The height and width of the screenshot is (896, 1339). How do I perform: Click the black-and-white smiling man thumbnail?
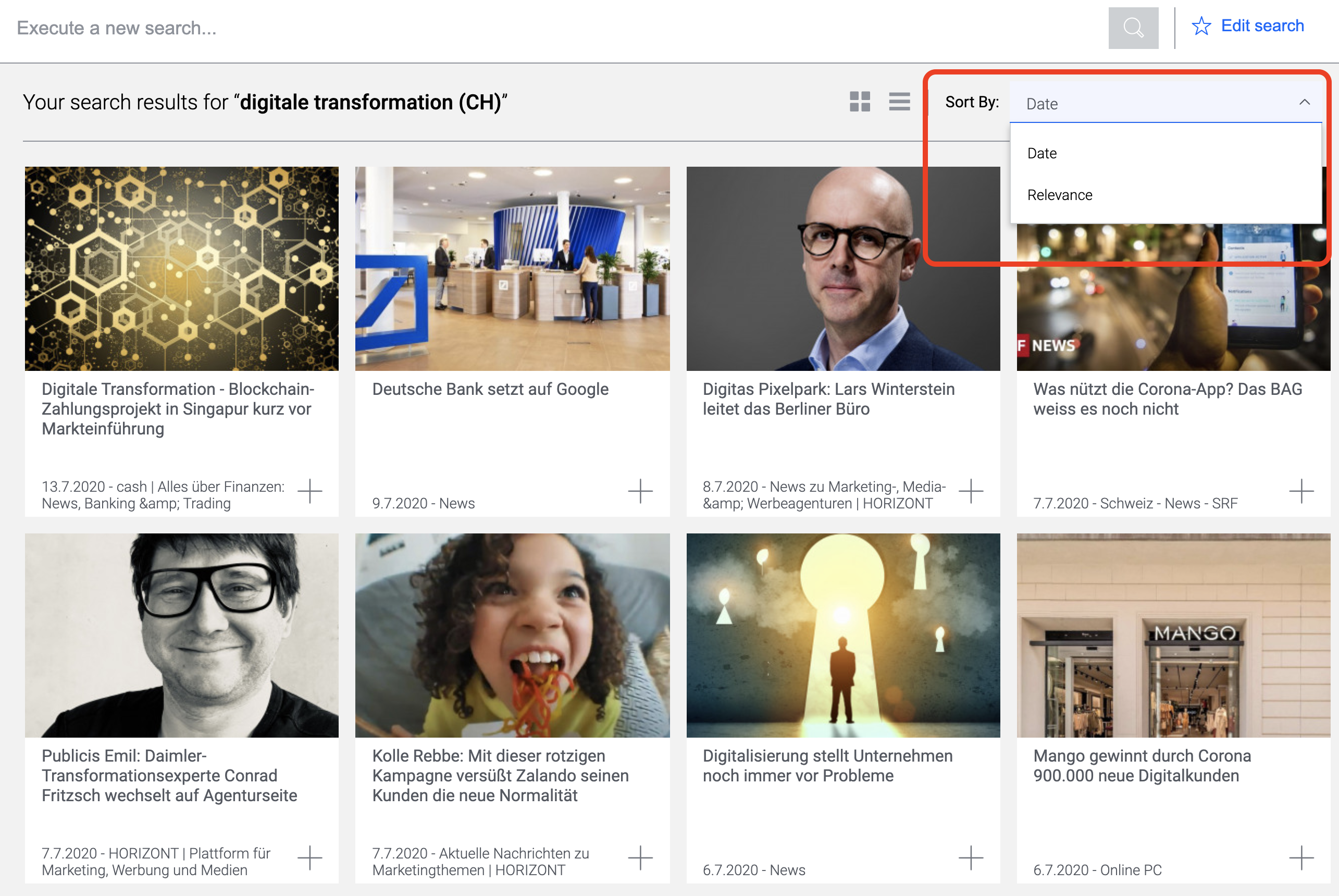tap(182, 636)
